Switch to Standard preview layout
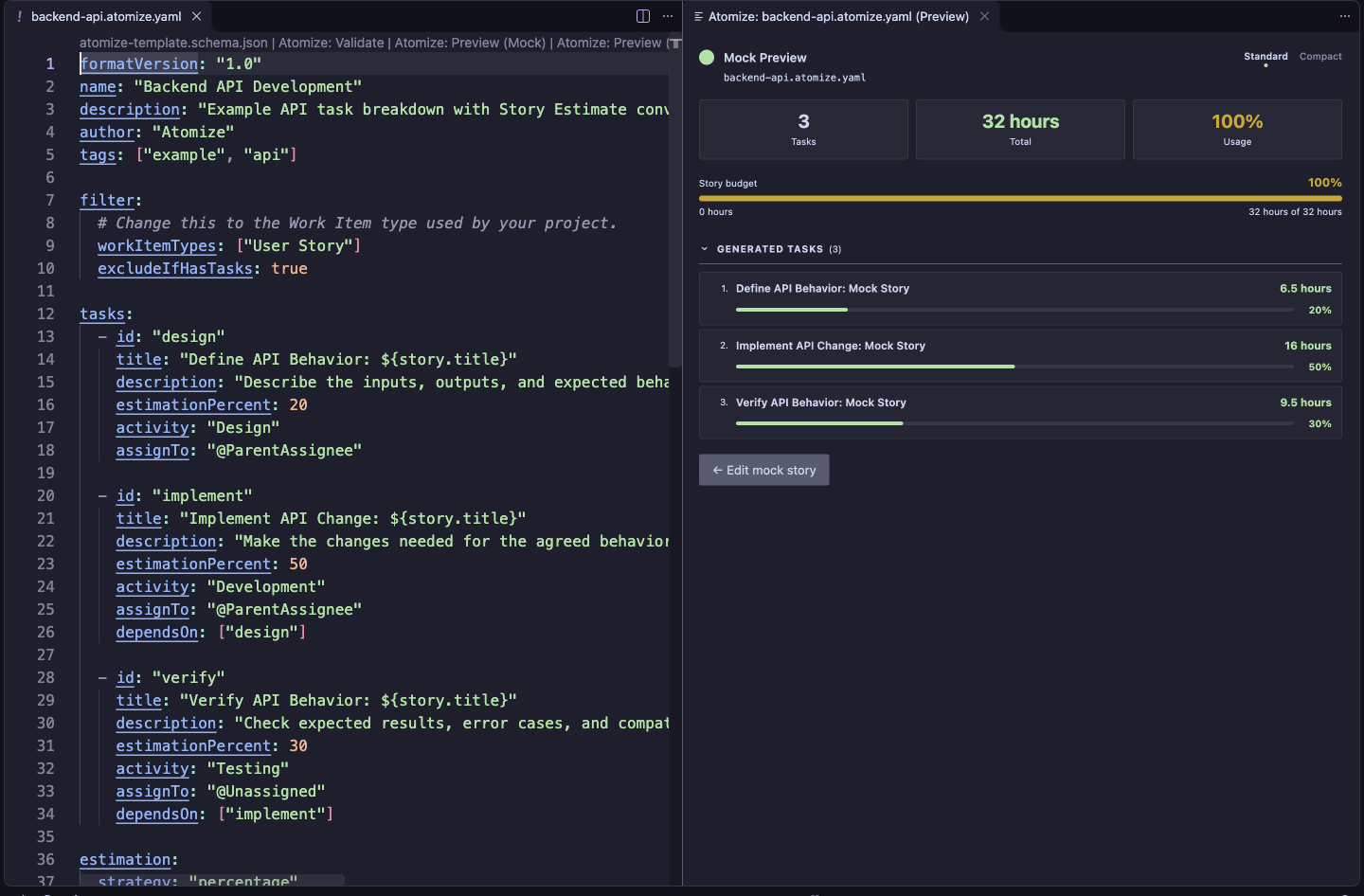Image resolution: width=1364 pixels, height=896 pixels. coord(1265,57)
